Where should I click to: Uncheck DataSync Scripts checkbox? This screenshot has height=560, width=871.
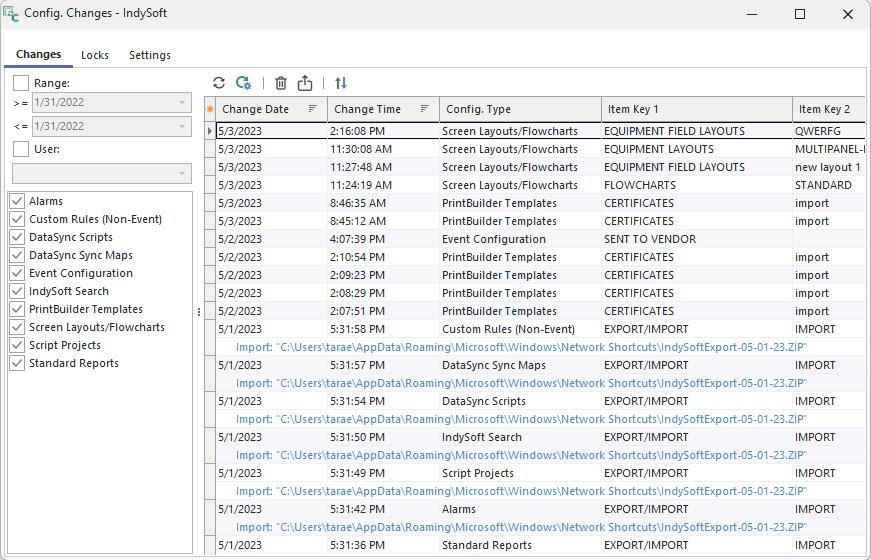17,237
